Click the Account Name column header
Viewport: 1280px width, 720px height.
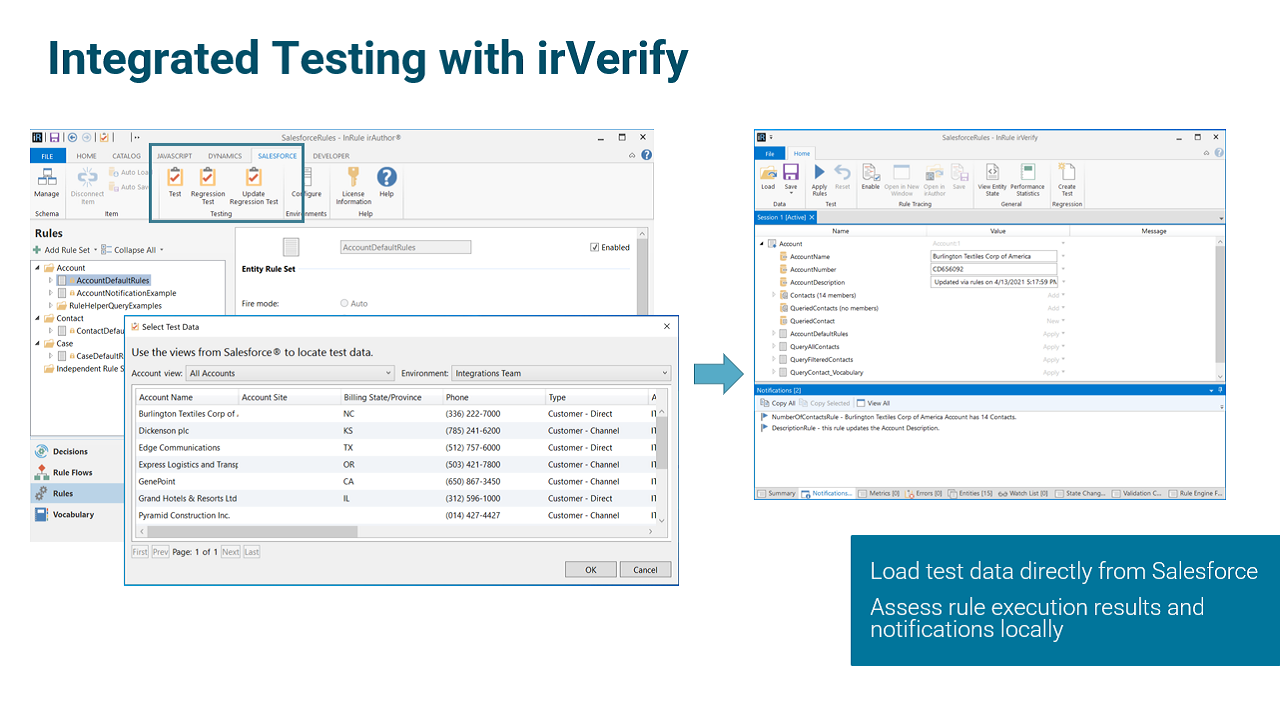tap(187, 397)
